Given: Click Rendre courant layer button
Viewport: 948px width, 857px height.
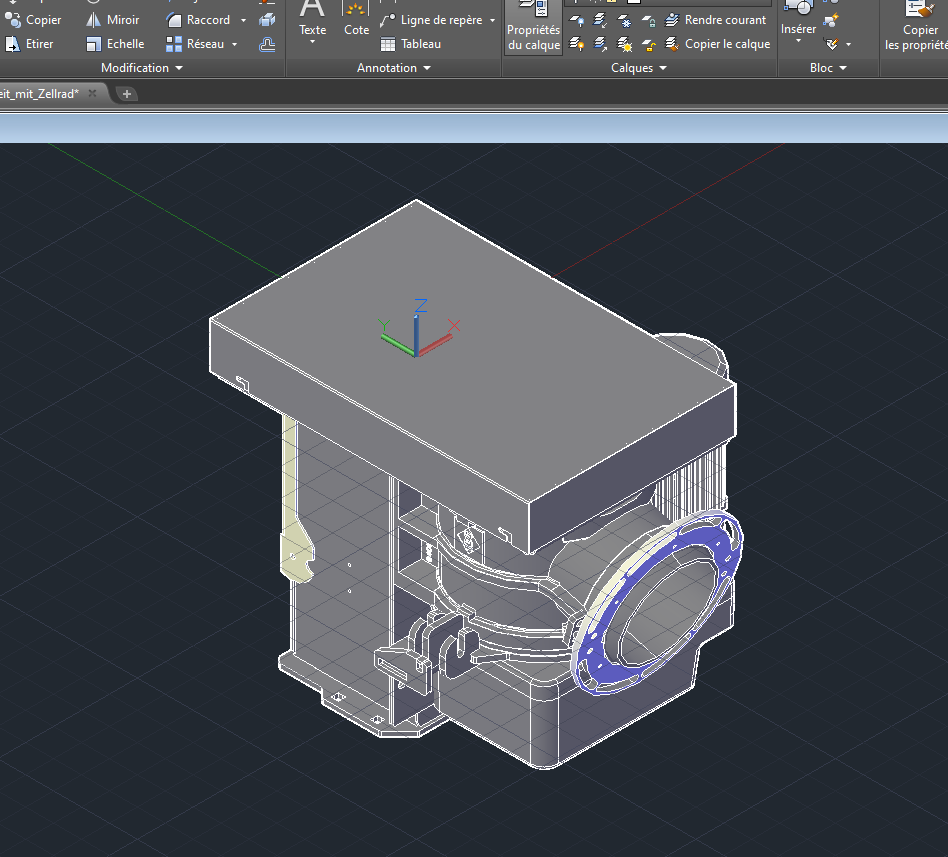Looking at the screenshot, I should pyautogui.click(x=715, y=20).
